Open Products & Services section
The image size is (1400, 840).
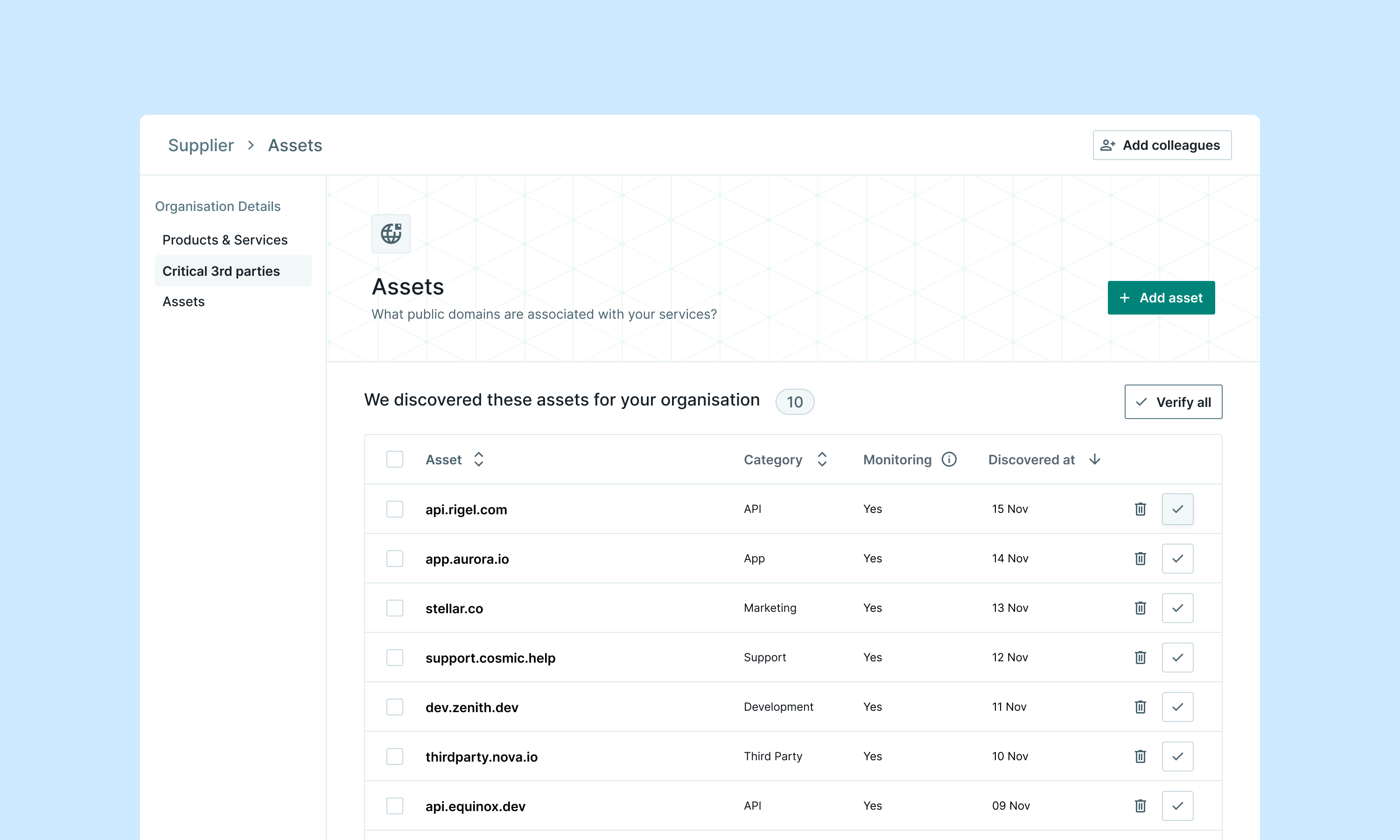(224, 240)
